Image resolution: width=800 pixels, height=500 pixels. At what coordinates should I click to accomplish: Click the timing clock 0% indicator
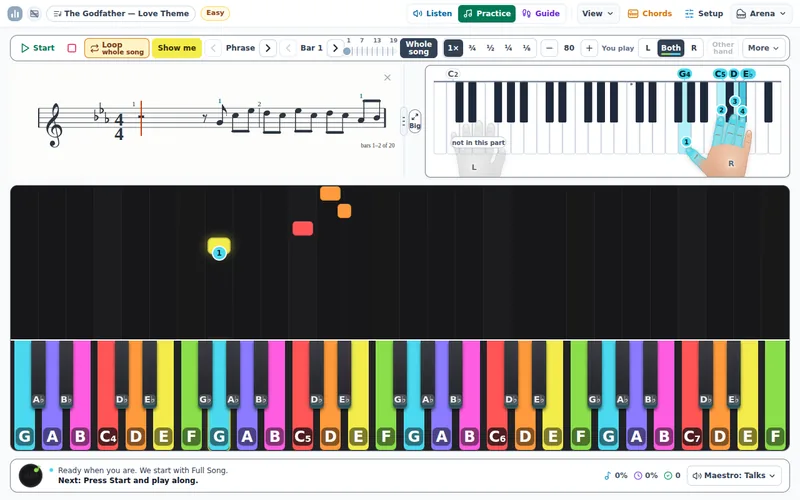point(645,476)
